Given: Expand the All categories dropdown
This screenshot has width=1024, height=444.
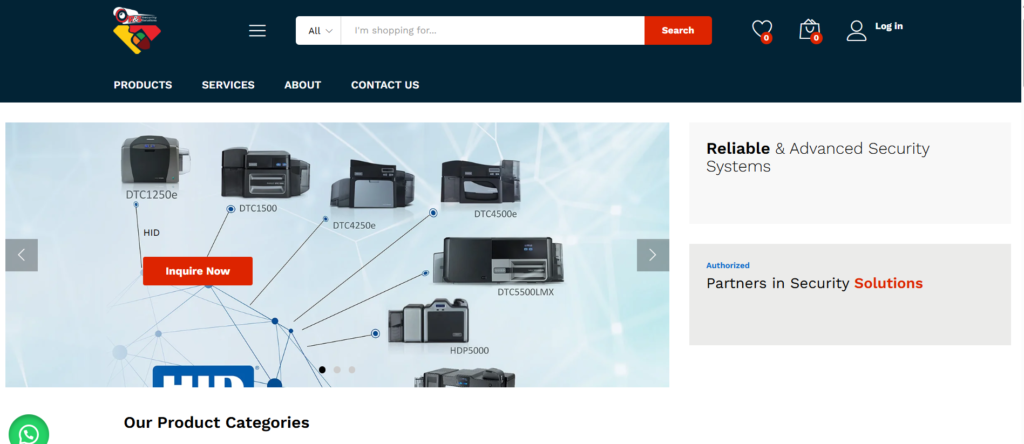Looking at the screenshot, I should 319,31.
